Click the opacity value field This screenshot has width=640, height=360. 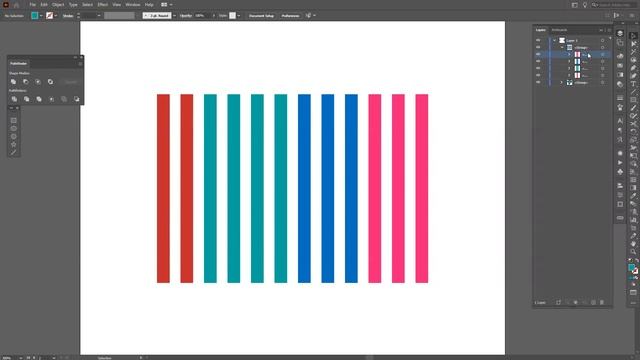click(202, 16)
